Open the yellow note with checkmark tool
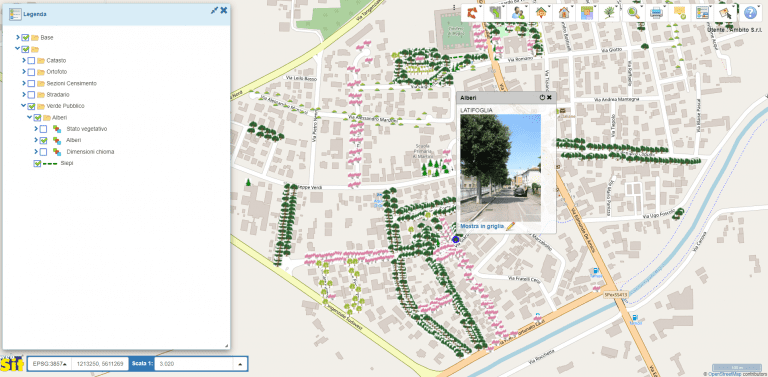 679,13
